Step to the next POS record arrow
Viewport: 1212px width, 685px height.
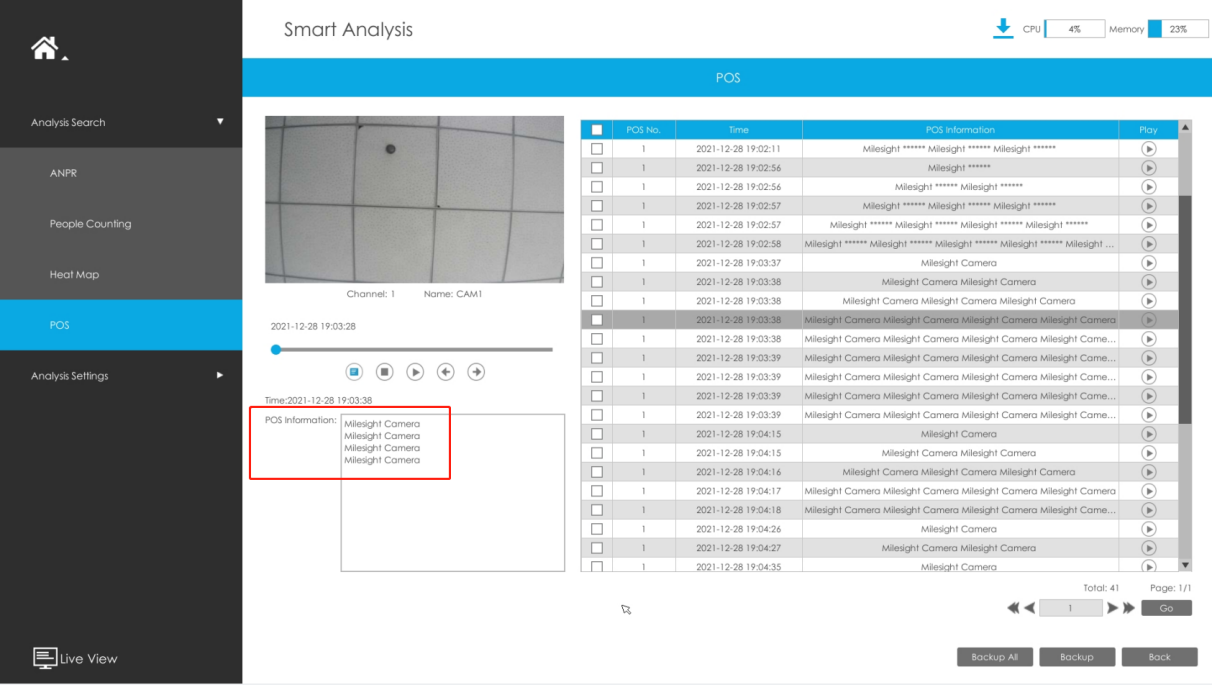[x=477, y=372]
